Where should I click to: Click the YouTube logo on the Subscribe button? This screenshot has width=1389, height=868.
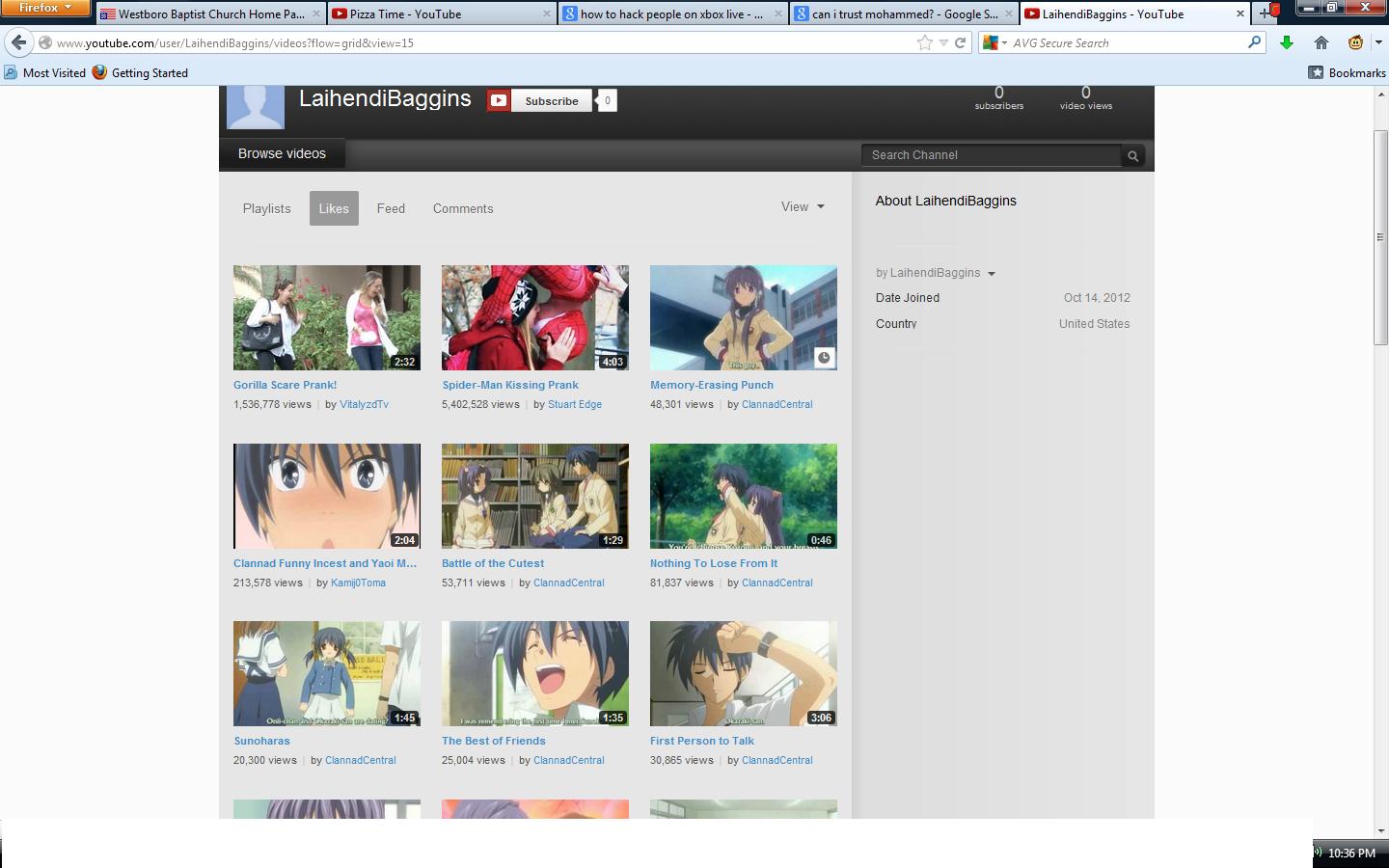point(499,100)
